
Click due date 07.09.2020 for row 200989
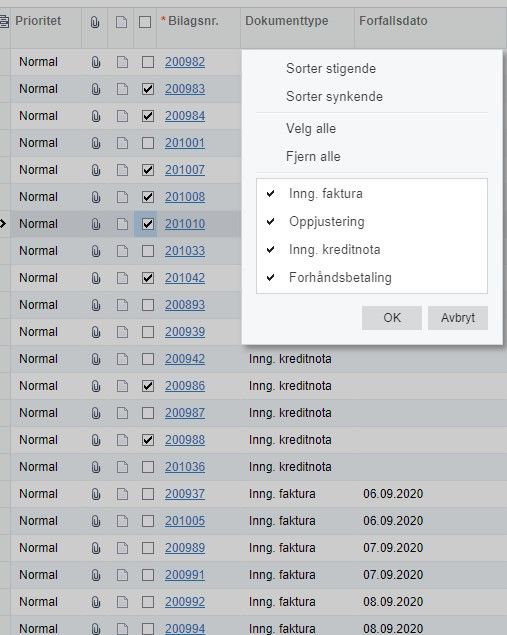click(393, 548)
